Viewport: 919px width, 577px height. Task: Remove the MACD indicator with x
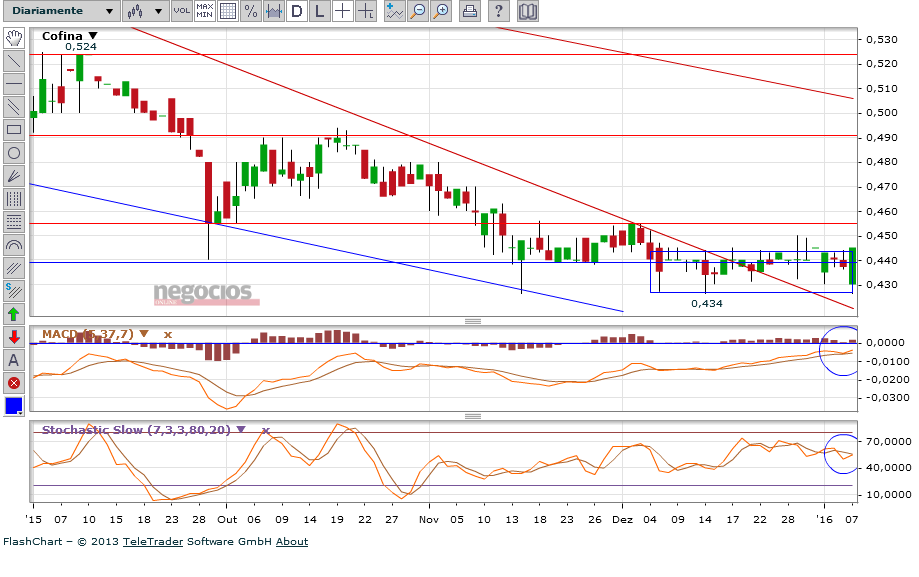pos(168,334)
